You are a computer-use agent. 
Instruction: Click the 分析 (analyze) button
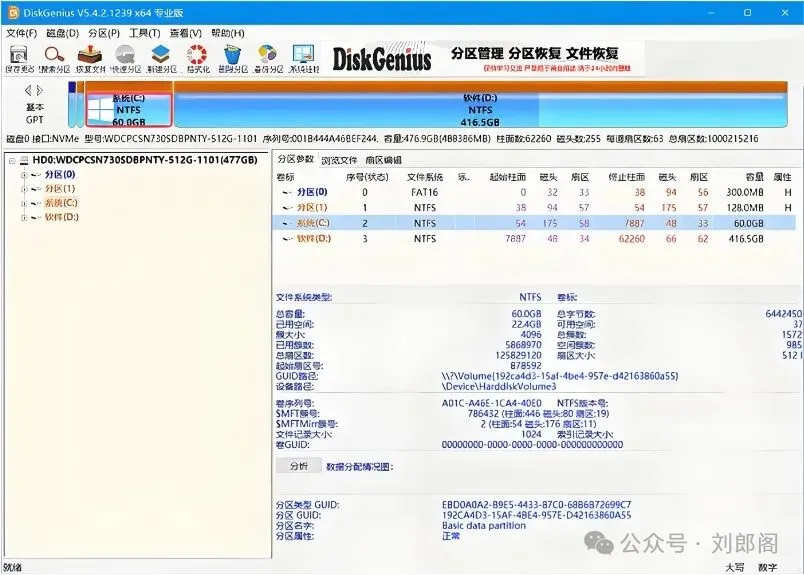[299, 466]
